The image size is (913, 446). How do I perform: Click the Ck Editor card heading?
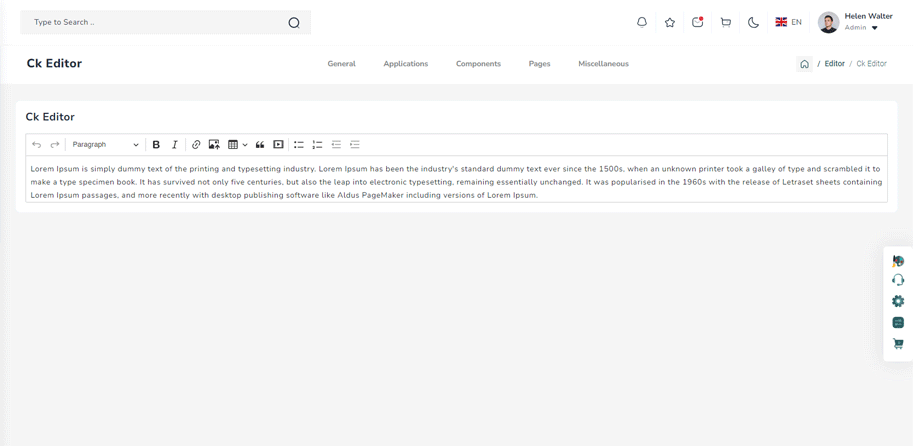[x=50, y=117]
